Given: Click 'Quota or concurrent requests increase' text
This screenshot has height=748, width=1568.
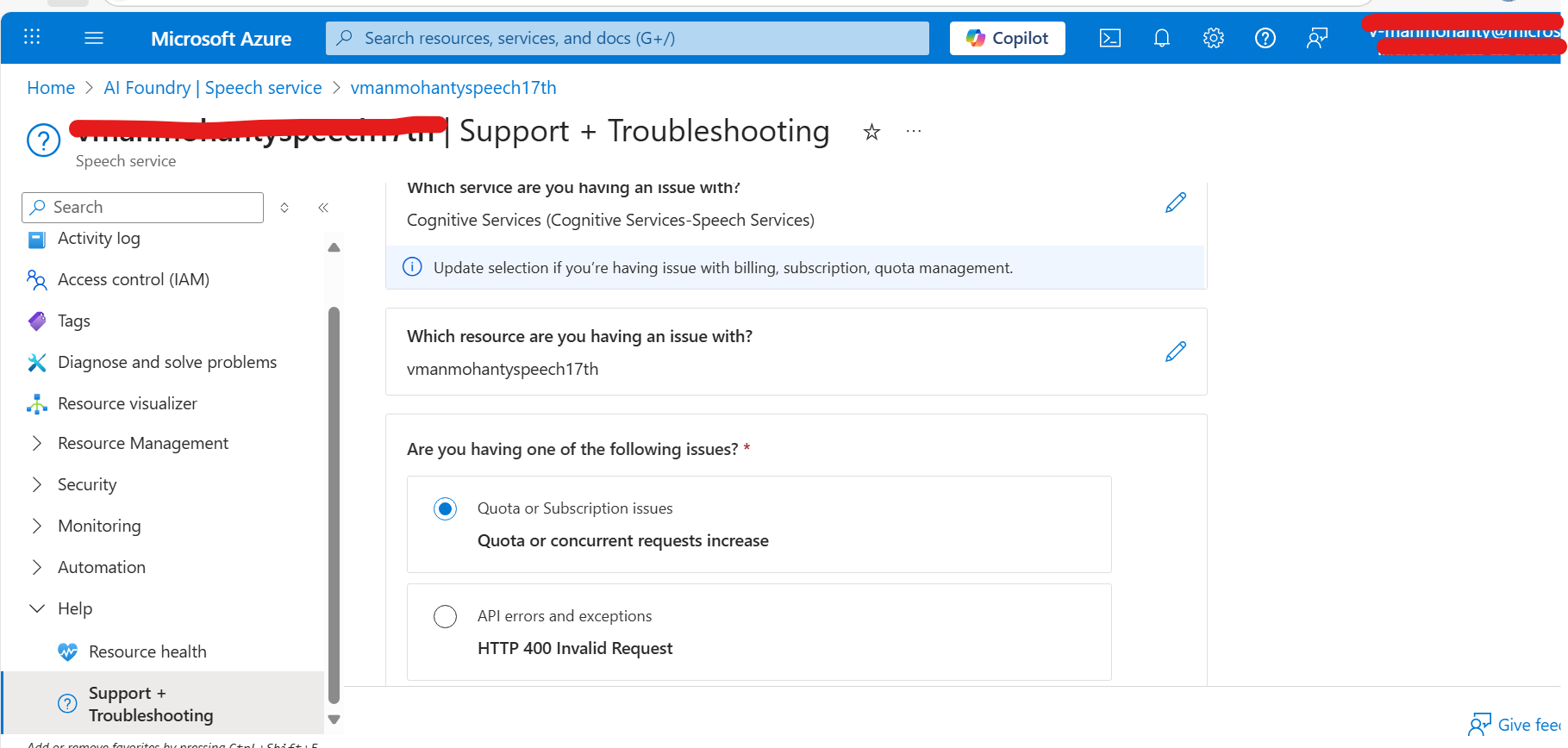Looking at the screenshot, I should 623,541.
